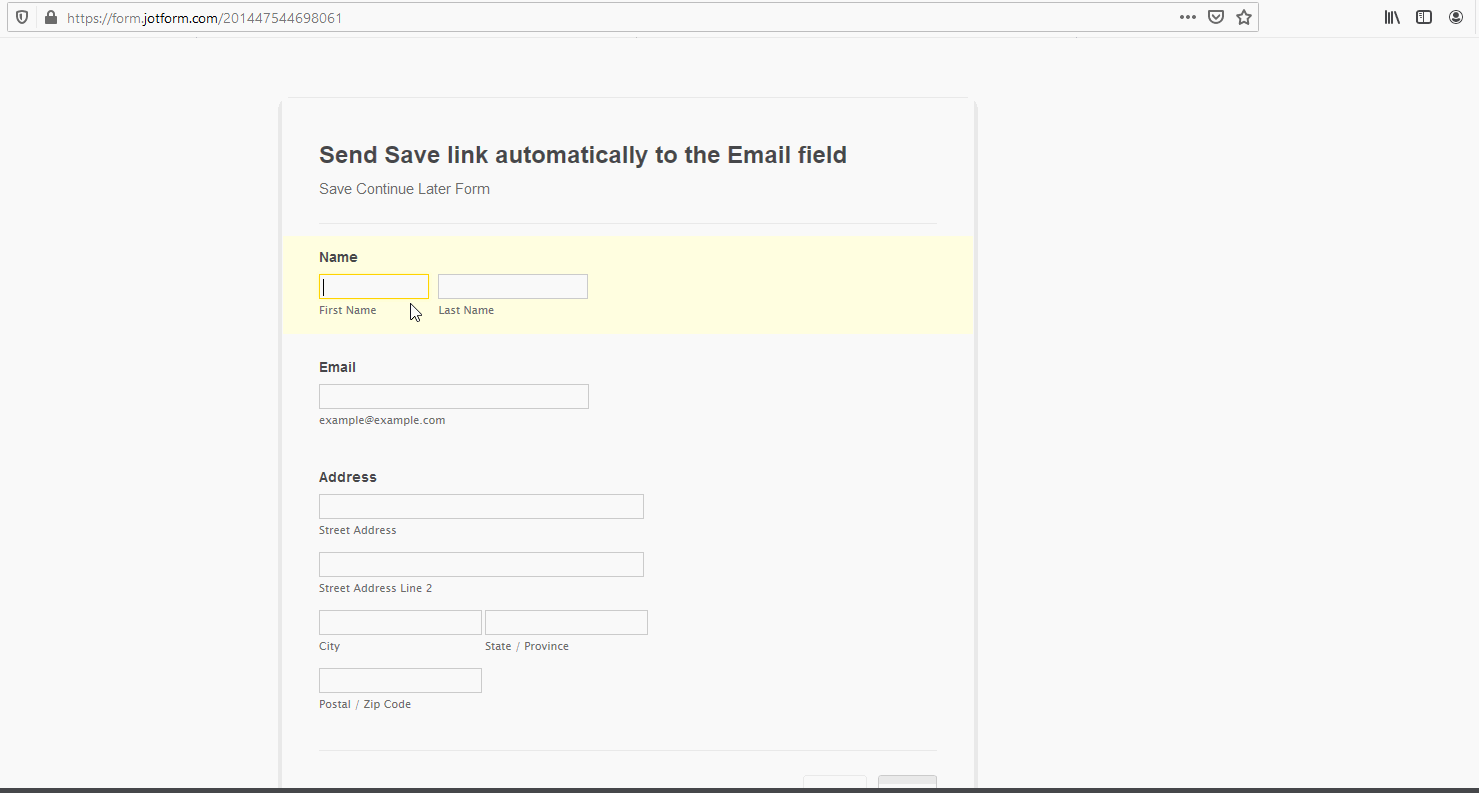Viewport: 1479px width, 793px height.
Task: Save the page to Pocket
Action: (x=1215, y=16)
